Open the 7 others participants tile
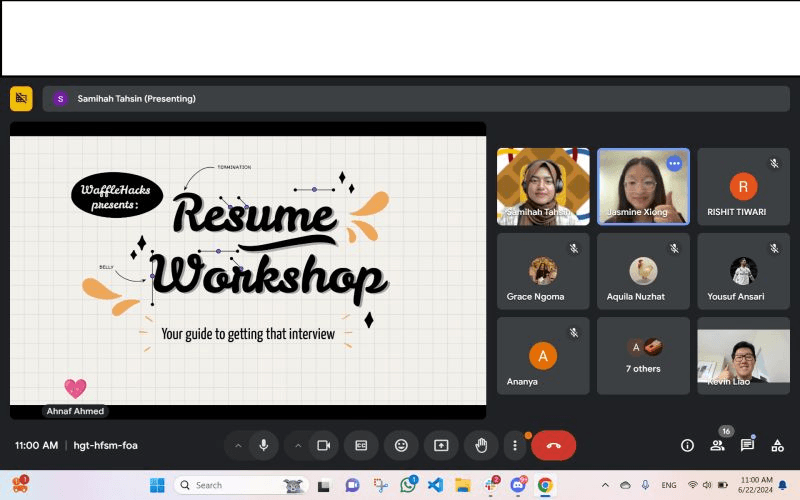Screen dimensions: 800x500 (x=643, y=356)
